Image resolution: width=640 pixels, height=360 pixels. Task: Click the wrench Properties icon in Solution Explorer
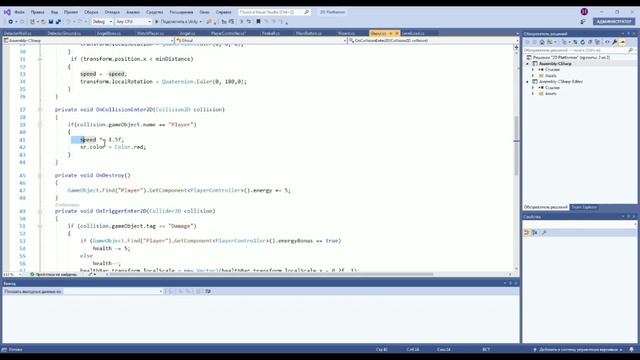click(615, 42)
